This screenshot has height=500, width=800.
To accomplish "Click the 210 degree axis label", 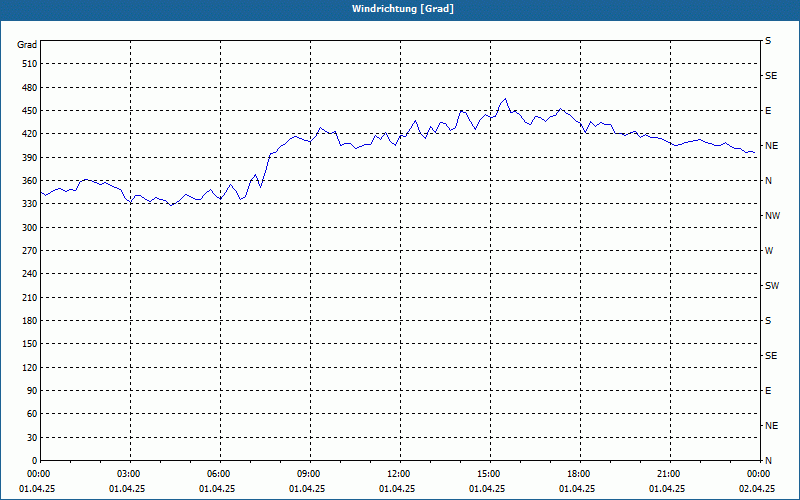I will 30,297.
